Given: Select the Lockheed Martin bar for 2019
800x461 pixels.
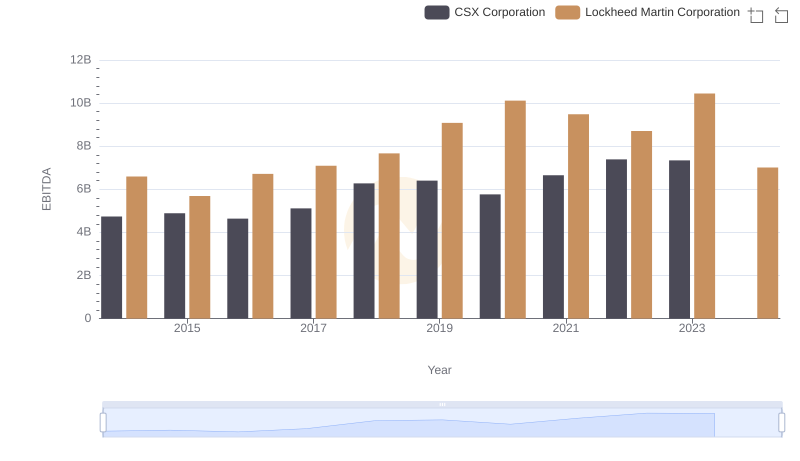Looking at the screenshot, I should click(x=452, y=221).
